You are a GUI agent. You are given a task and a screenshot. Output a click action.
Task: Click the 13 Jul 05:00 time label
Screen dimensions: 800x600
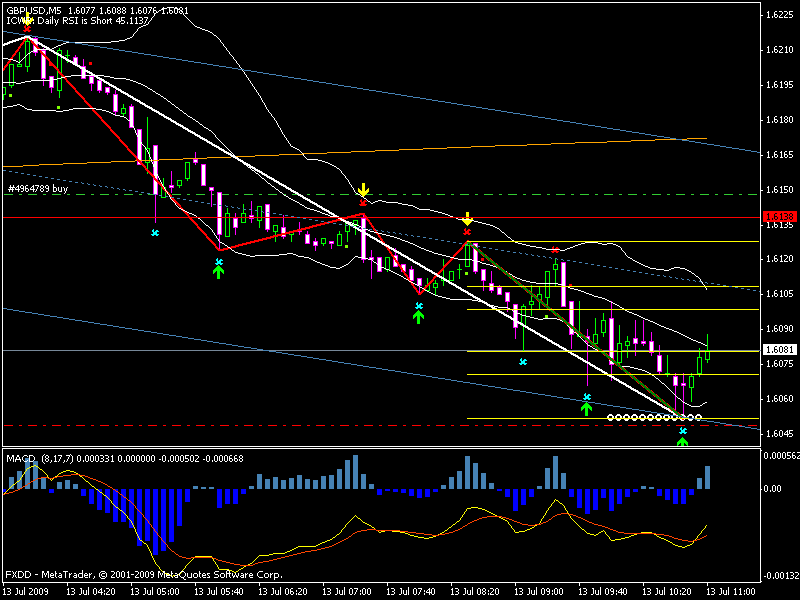coord(155,592)
